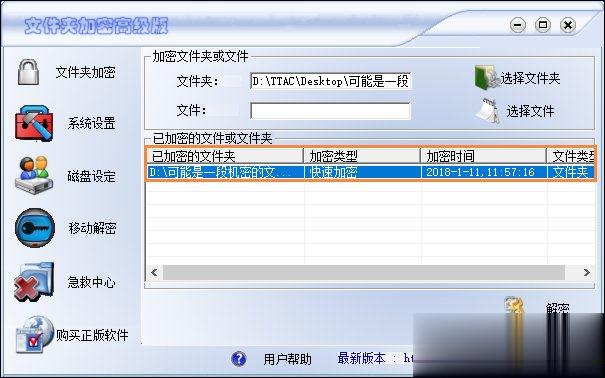Click the green folder select-folder icon
The image size is (605, 378).
(x=486, y=78)
